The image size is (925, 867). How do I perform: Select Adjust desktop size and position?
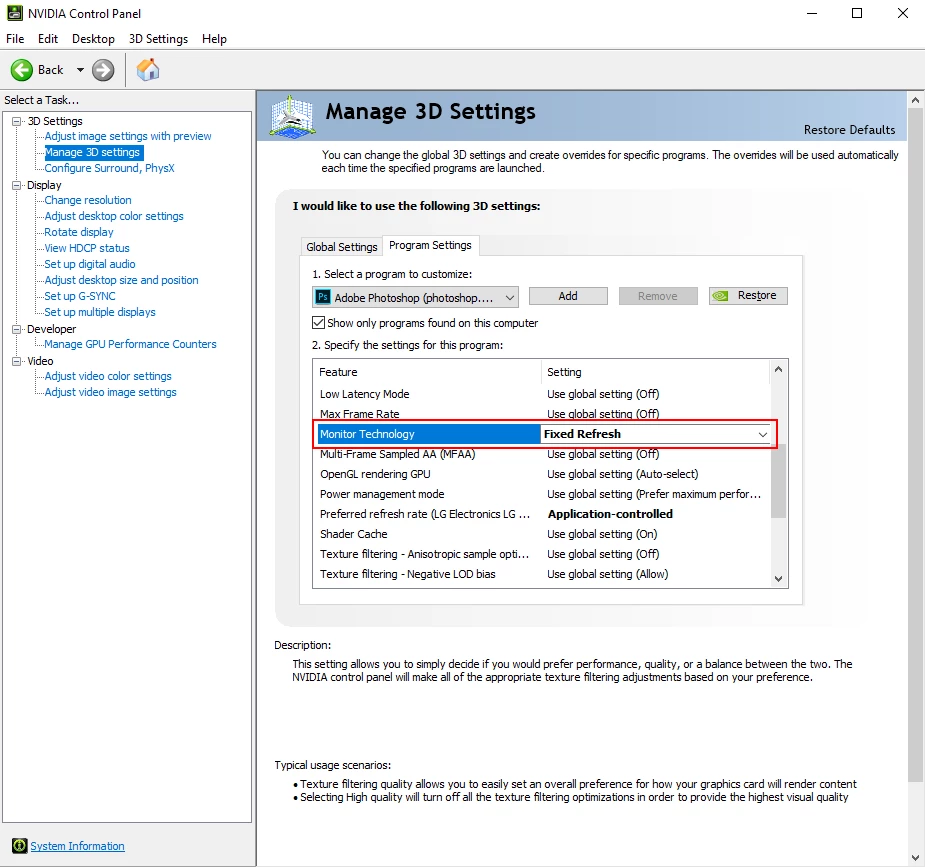point(122,280)
